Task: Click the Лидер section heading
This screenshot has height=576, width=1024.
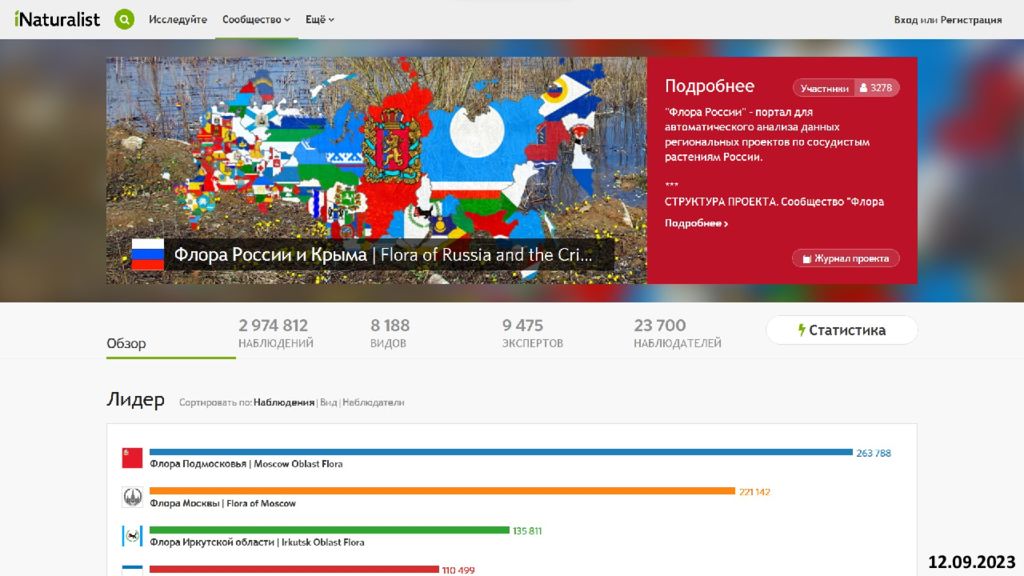Action: click(135, 399)
